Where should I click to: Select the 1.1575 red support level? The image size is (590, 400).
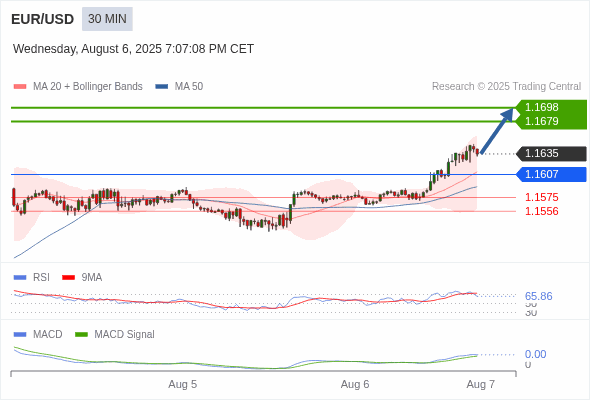[541, 197]
